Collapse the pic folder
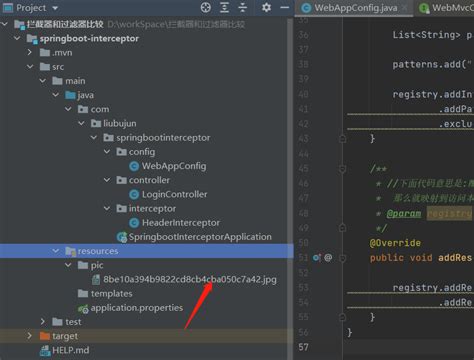 68,265
